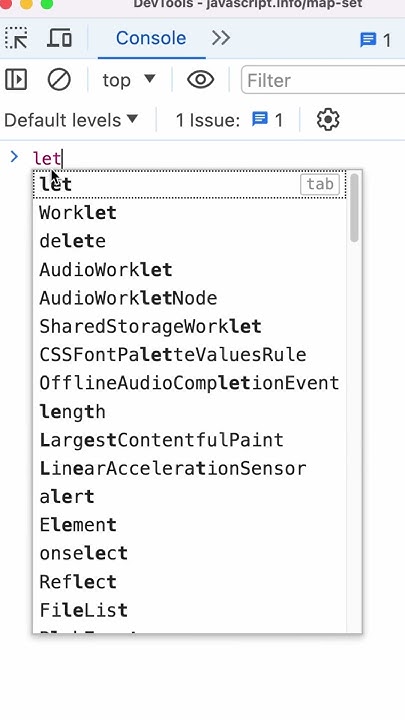
Task: Click the '1 Issue:' link
Action: 208,120
